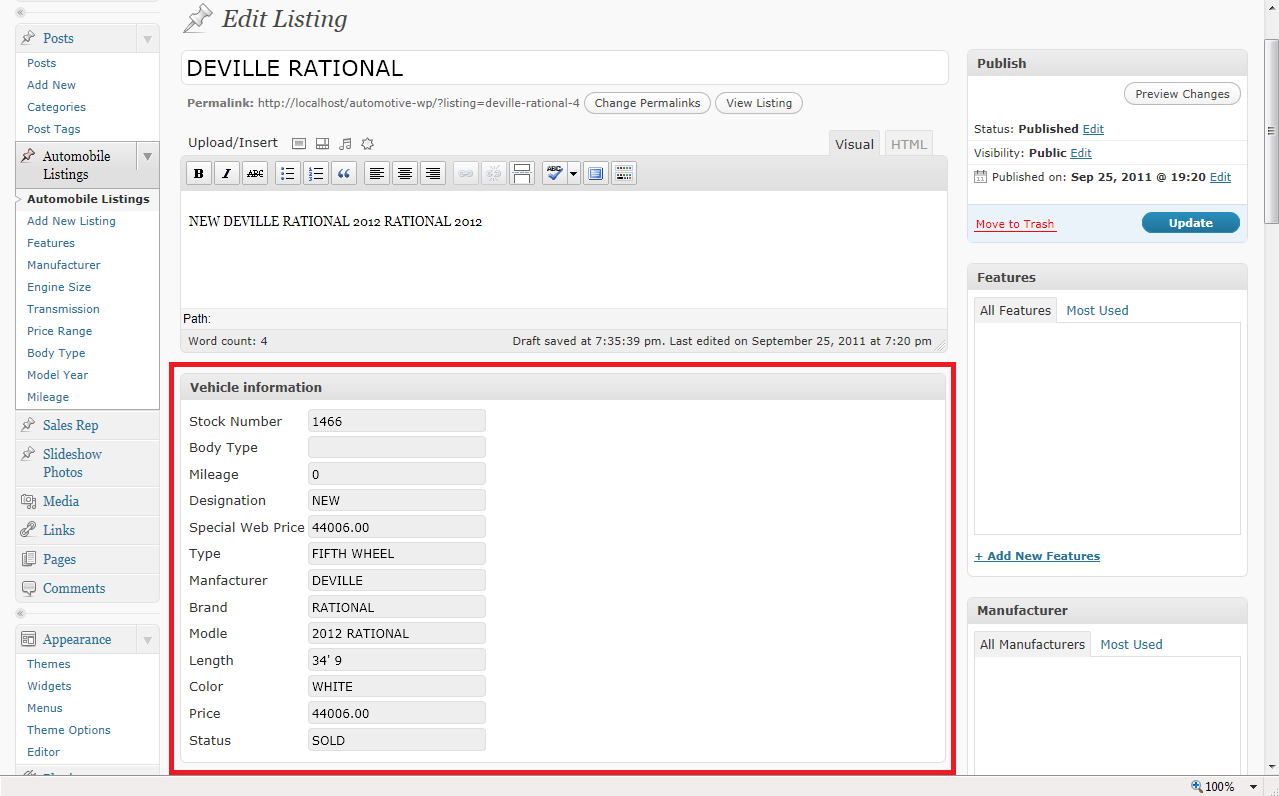Open Theme Options under Appearance

click(x=69, y=730)
